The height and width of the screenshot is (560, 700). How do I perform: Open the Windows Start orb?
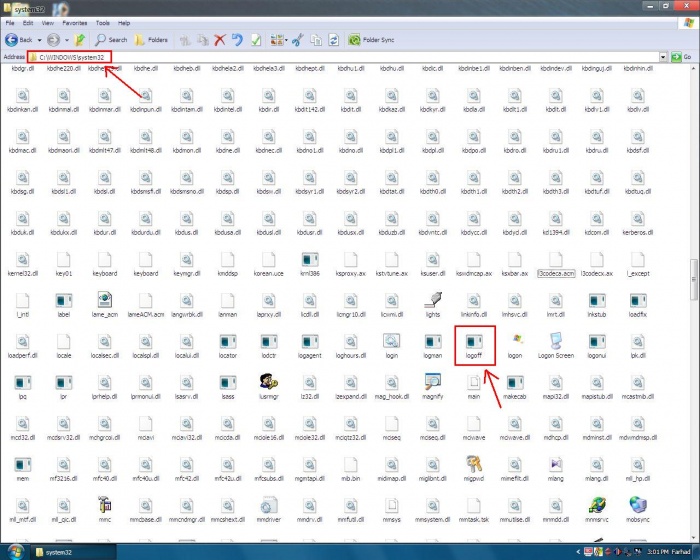(x=15, y=552)
